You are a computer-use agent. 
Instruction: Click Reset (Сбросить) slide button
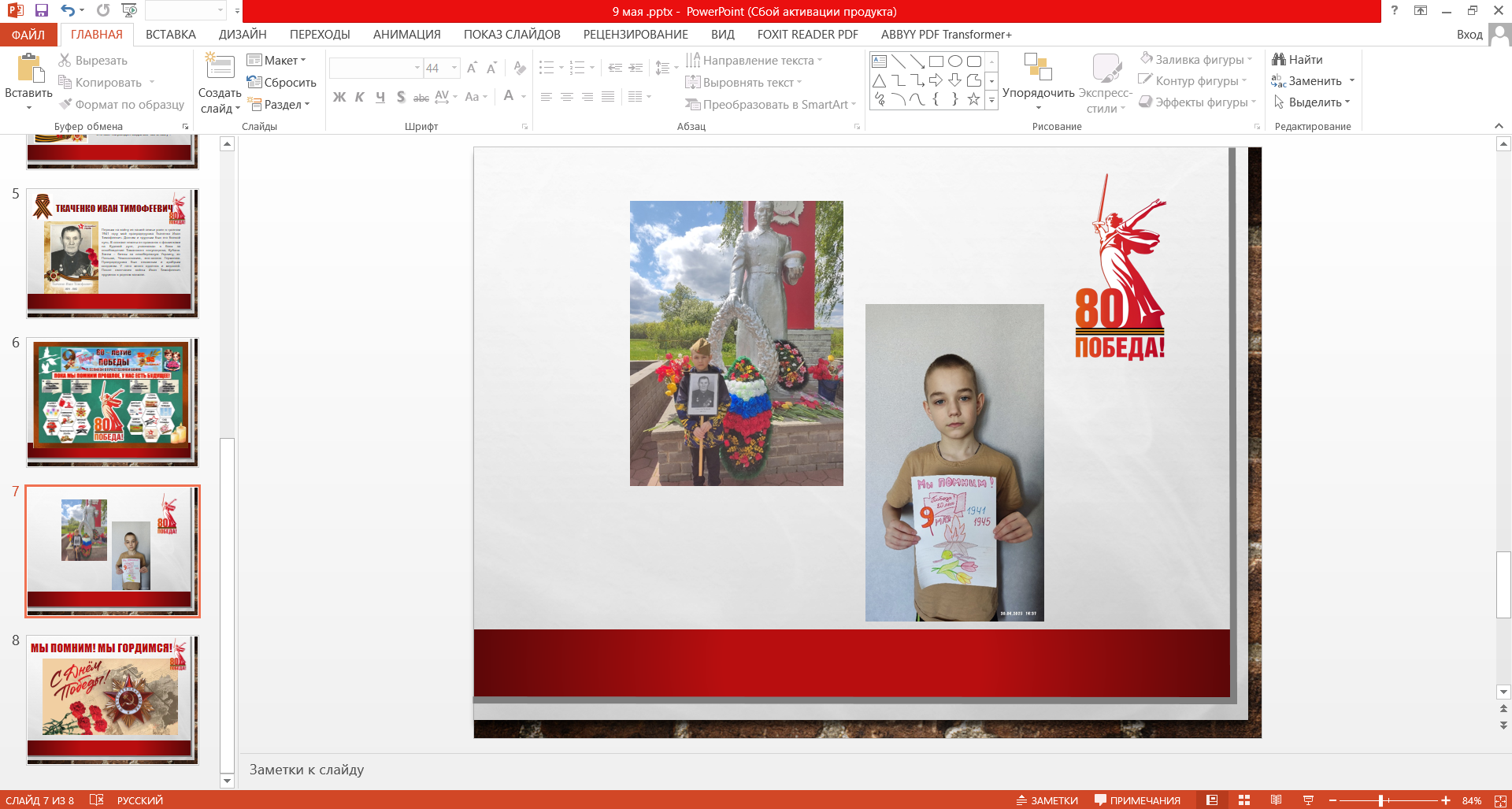coord(281,82)
